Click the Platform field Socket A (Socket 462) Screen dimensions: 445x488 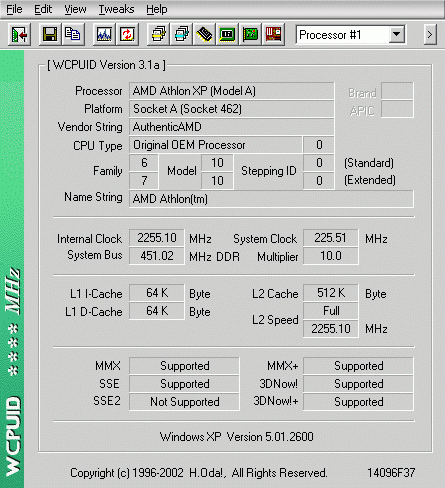pyautogui.click(x=232, y=109)
